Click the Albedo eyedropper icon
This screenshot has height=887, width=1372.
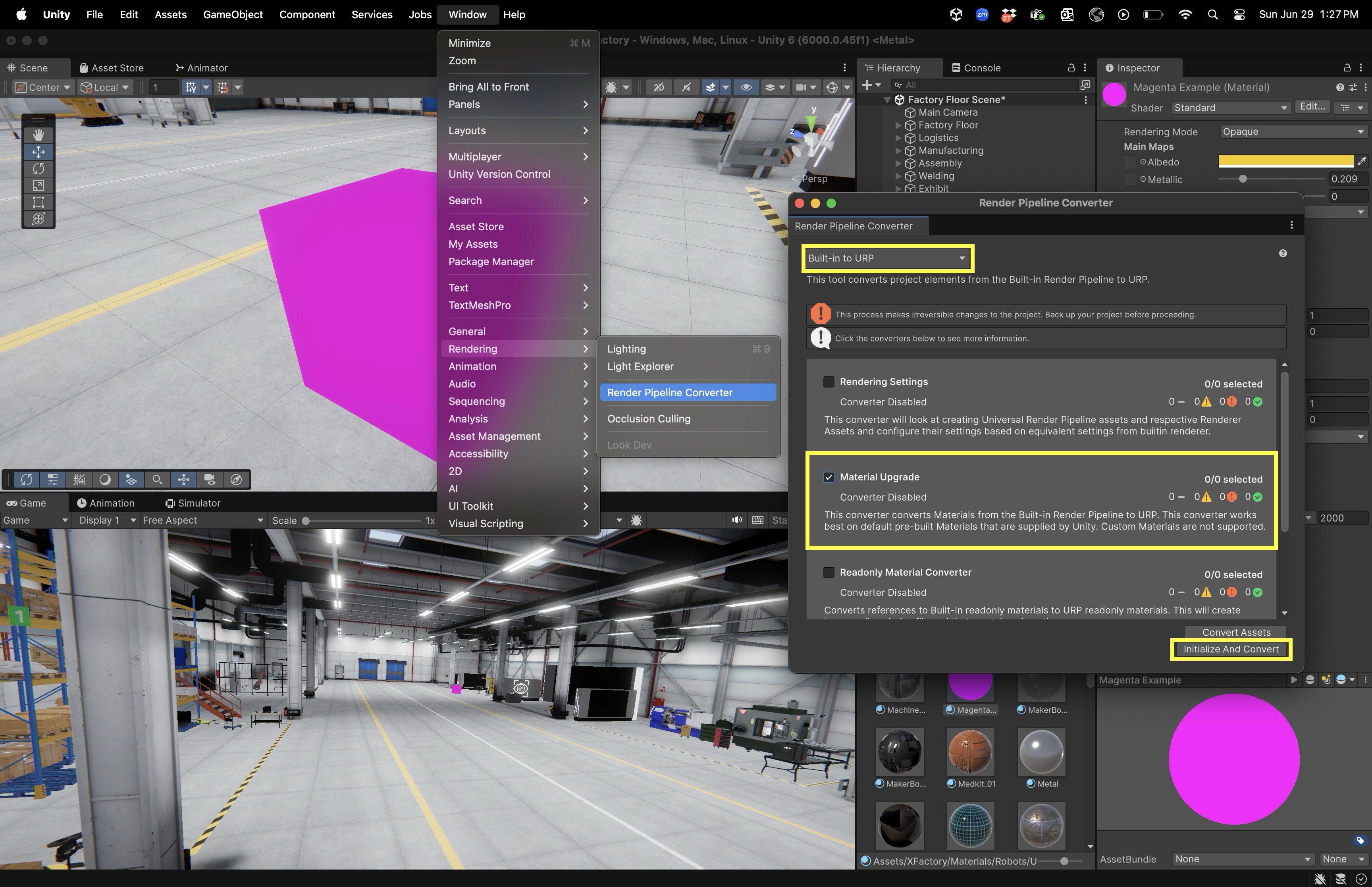click(x=1362, y=161)
